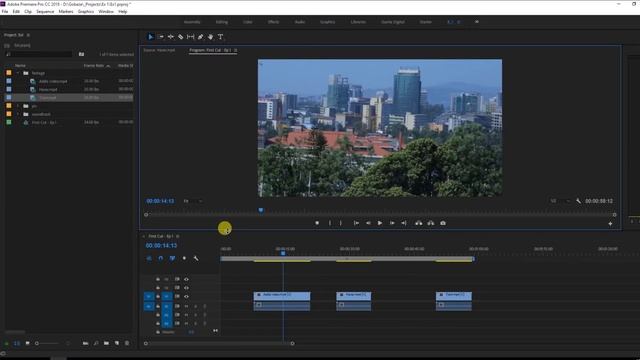Create a bin from the search query
Screen dimensions: 640x360
tap(81, 54)
